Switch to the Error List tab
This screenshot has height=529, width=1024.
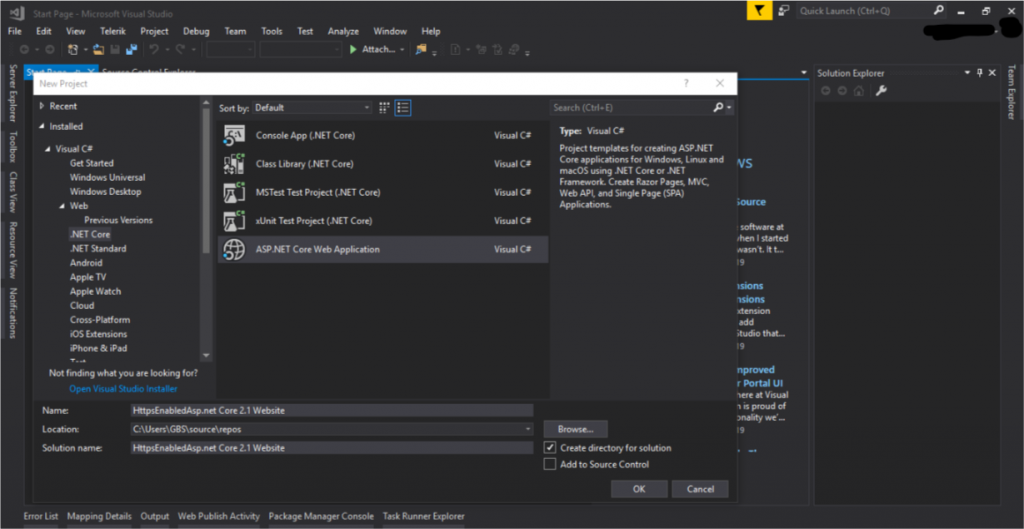41,516
